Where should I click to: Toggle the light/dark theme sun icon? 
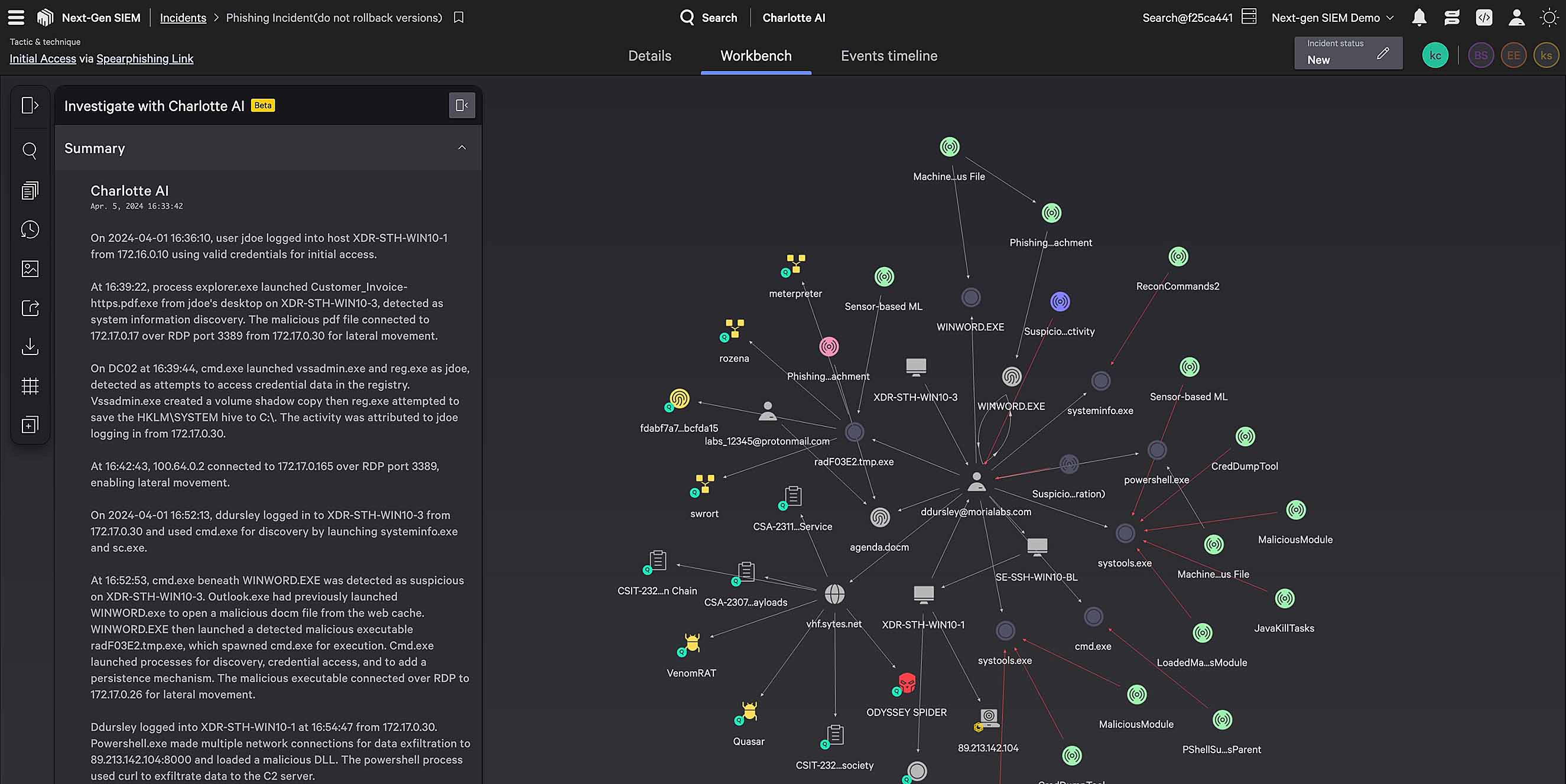[x=1549, y=18]
